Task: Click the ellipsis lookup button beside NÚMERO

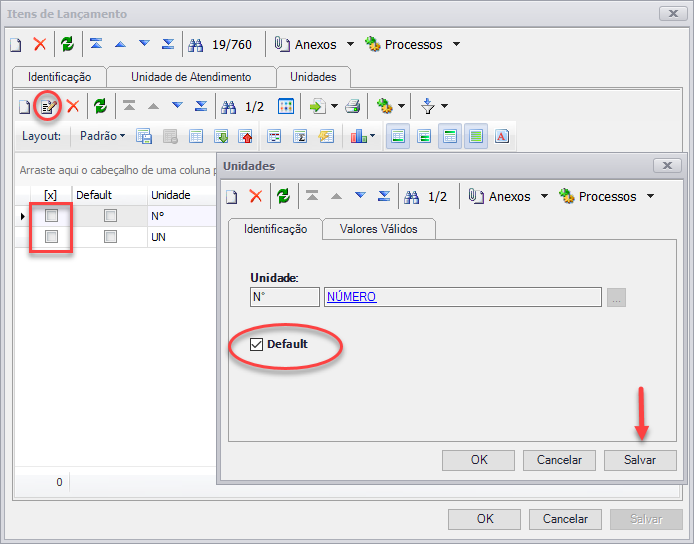Action: (616, 297)
